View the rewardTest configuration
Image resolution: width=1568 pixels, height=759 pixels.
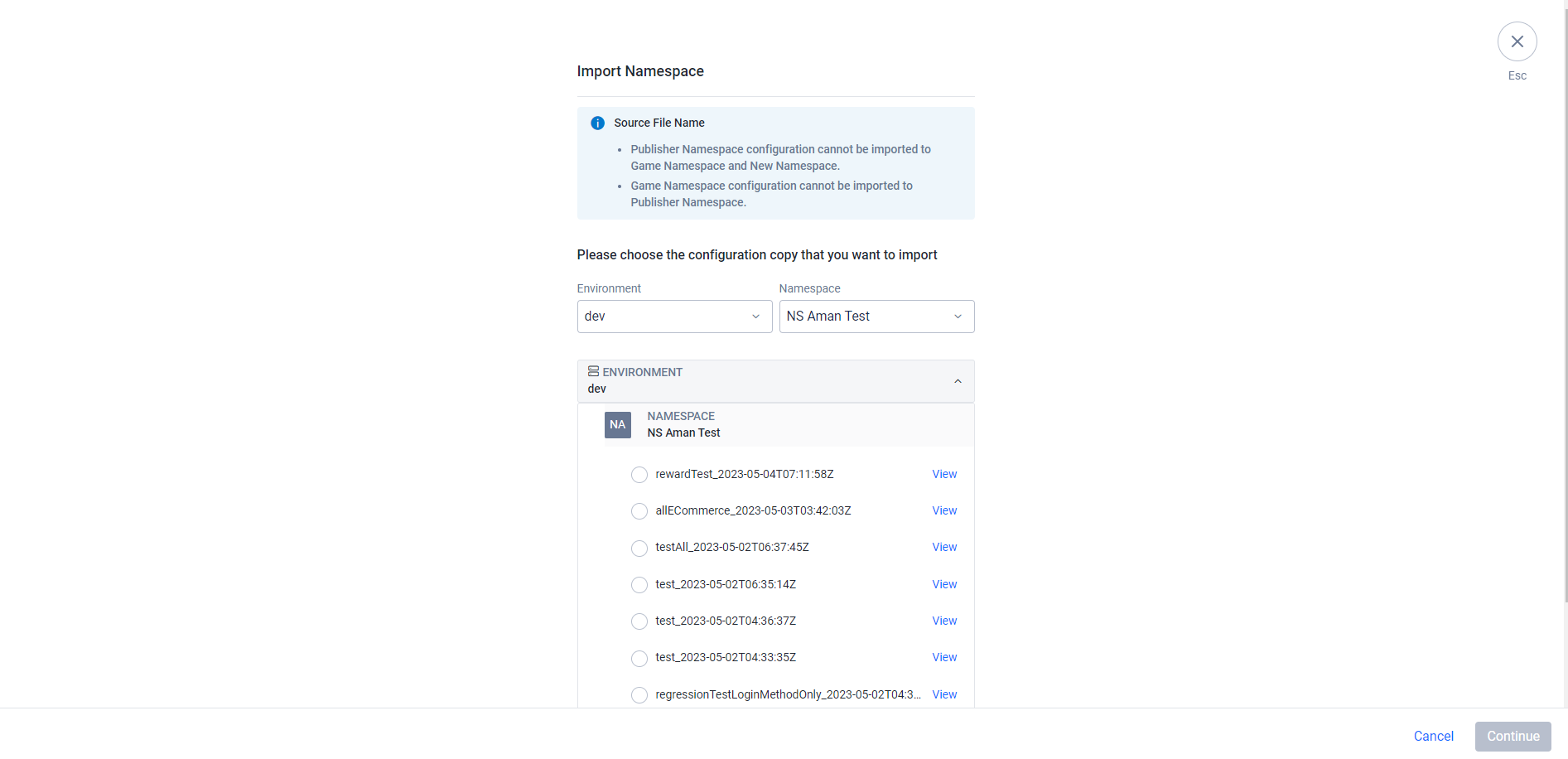pyautogui.click(x=944, y=474)
